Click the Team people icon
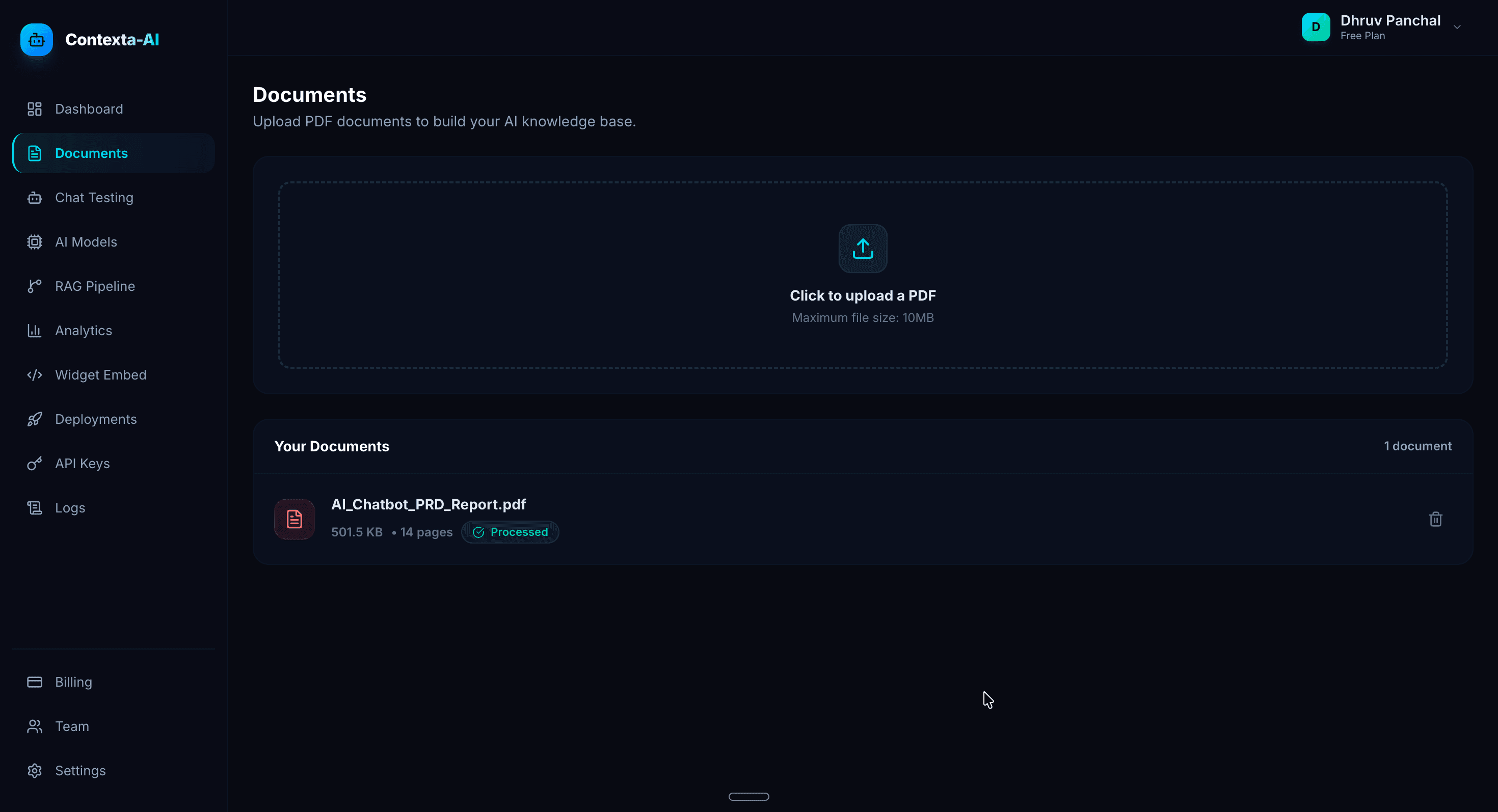 [x=34, y=726]
